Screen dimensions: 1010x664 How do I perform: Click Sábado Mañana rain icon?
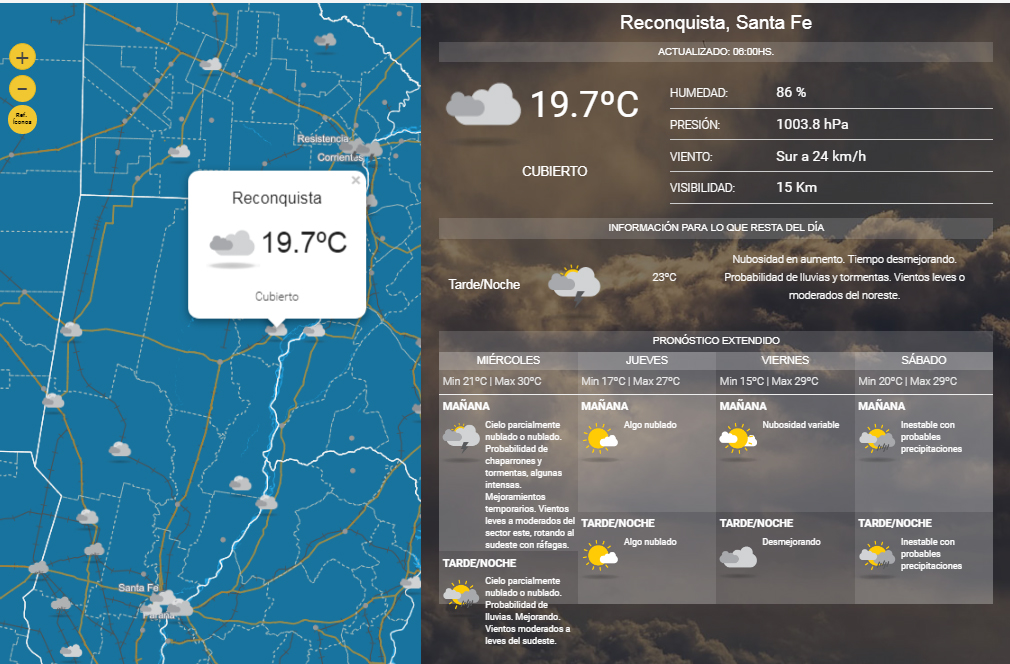click(x=876, y=438)
